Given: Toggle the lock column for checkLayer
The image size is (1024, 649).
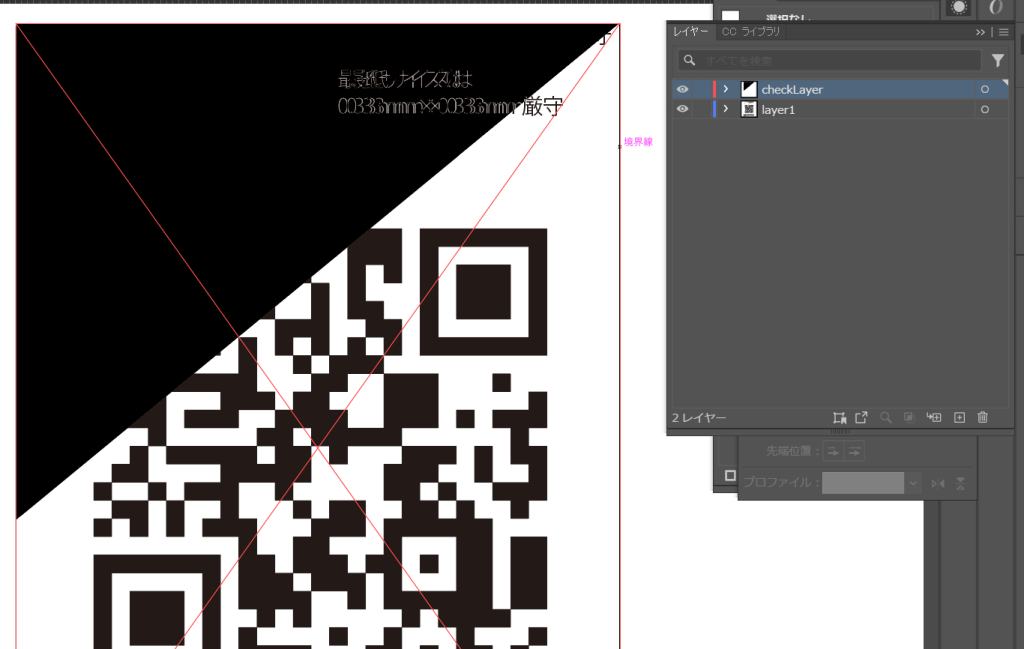Looking at the screenshot, I should tap(701, 89).
